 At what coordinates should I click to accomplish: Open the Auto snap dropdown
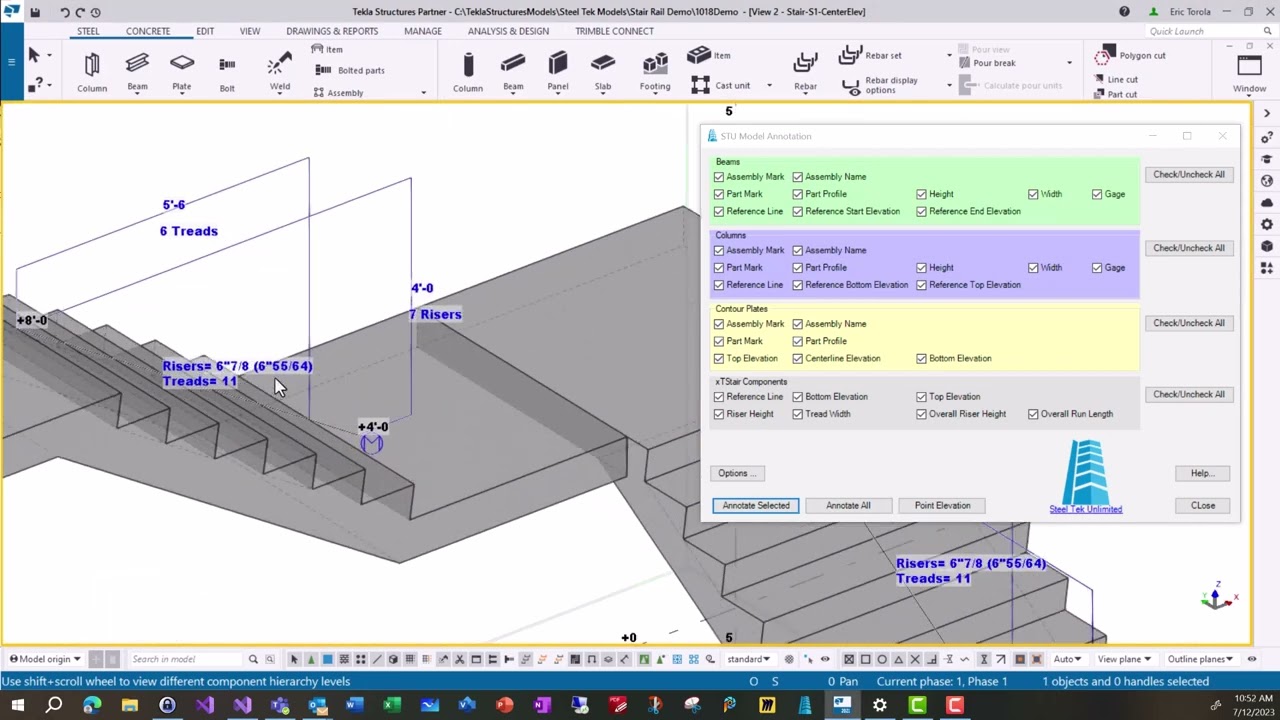point(1067,659)
